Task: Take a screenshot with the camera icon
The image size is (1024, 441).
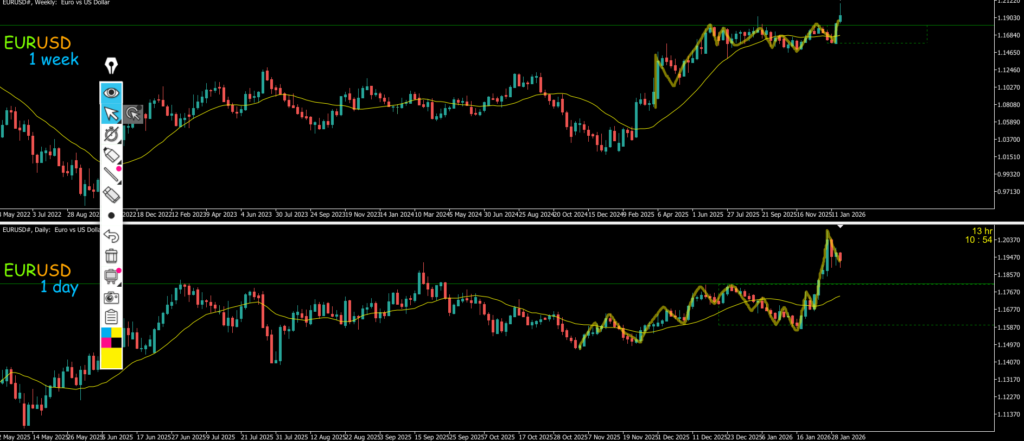Action: [x=111, y=297]
